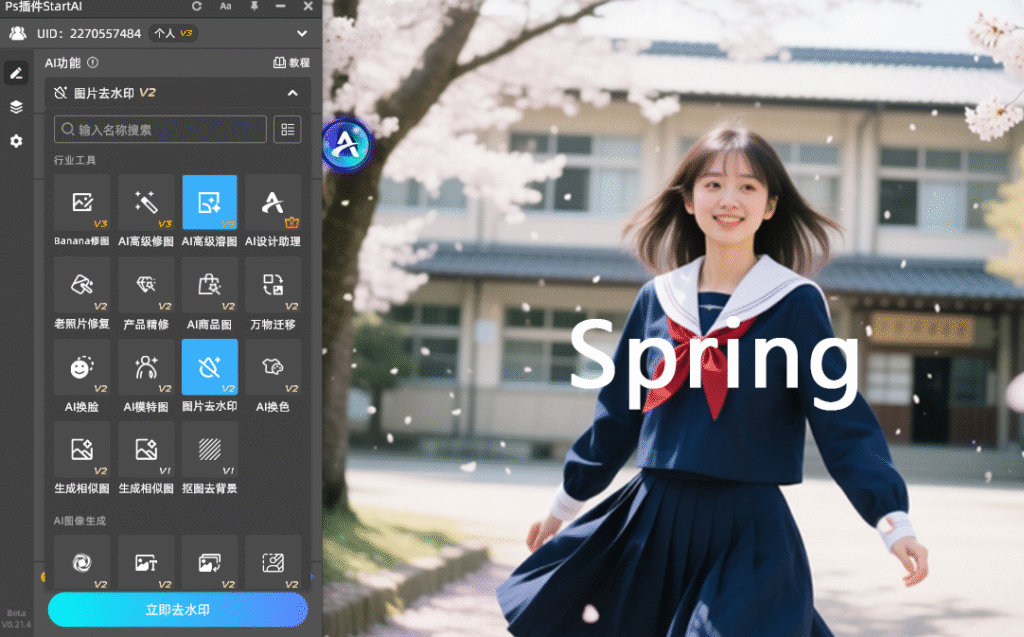Pin the plugin panel with pushpin icon
This screenshot has width=1024, height=637.
pyautogui.click(x=254, y=7)
